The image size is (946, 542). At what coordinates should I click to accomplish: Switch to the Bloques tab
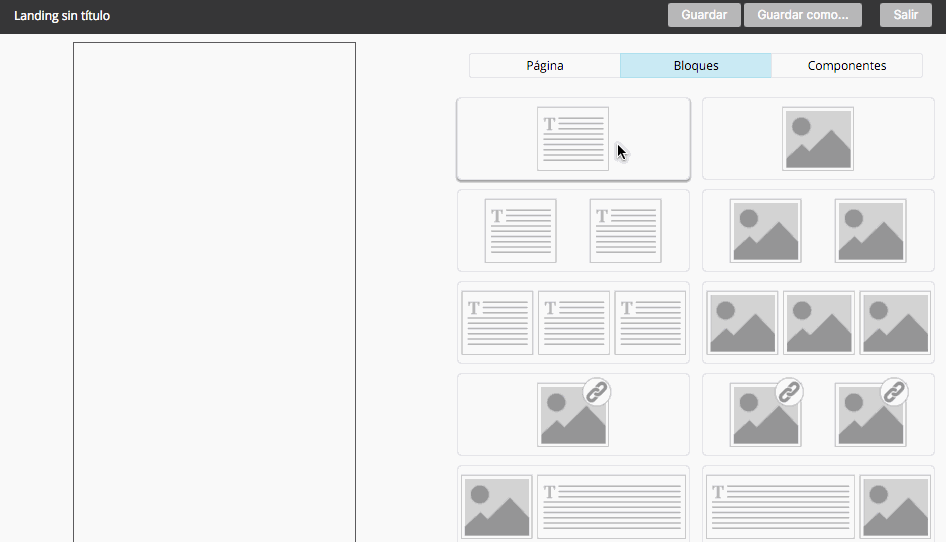point(696,66)
